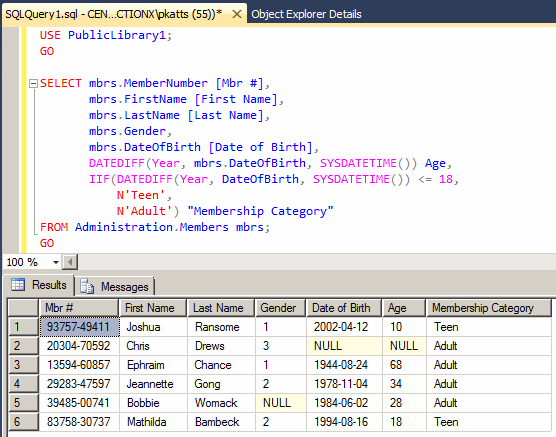Image resolution: width=556 pixels, height=437 pixels.
Task: Open the 100 % zoom dropdown
Action: (56, 262)
